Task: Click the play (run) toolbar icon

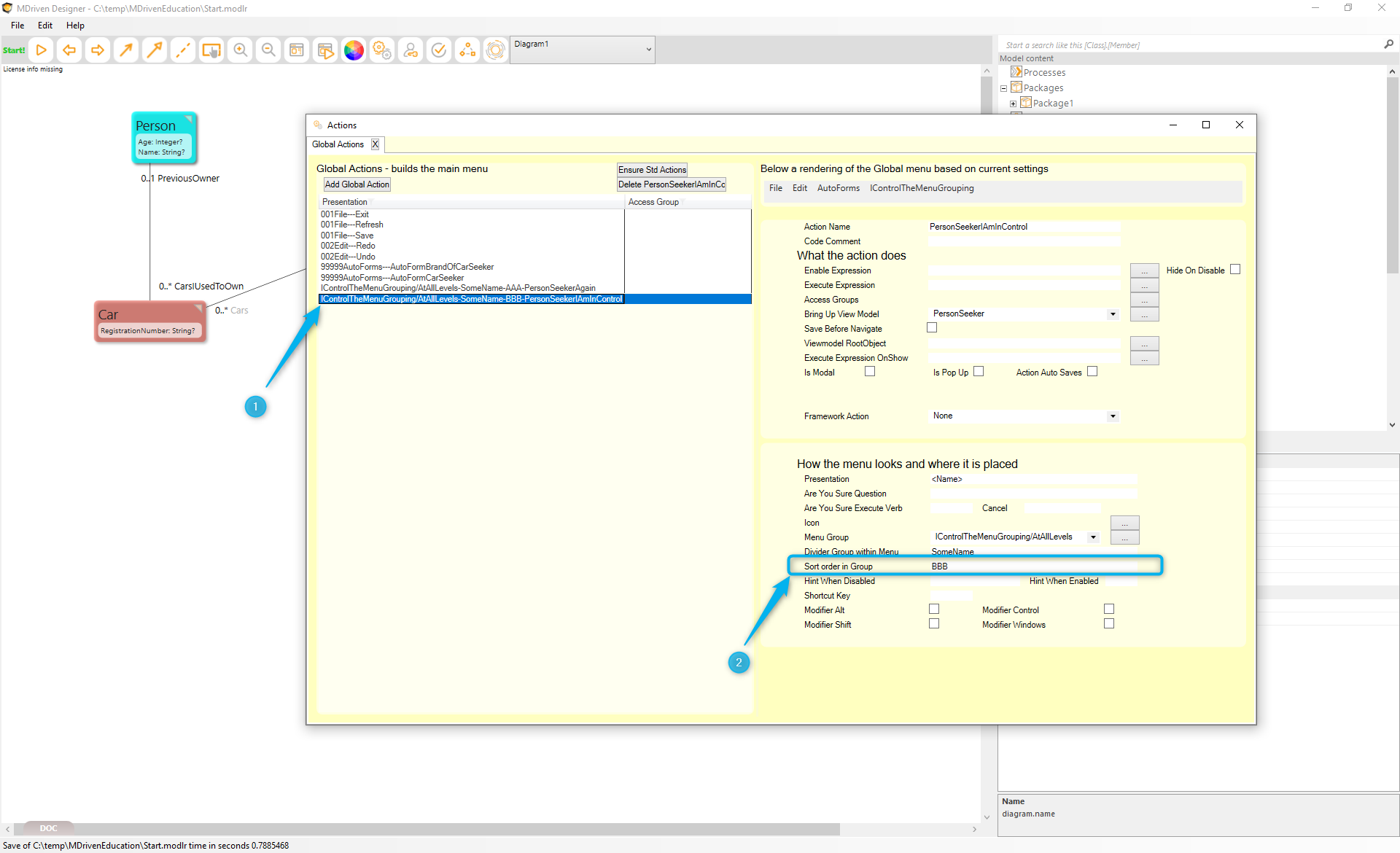Action: (x=42, y=50)
